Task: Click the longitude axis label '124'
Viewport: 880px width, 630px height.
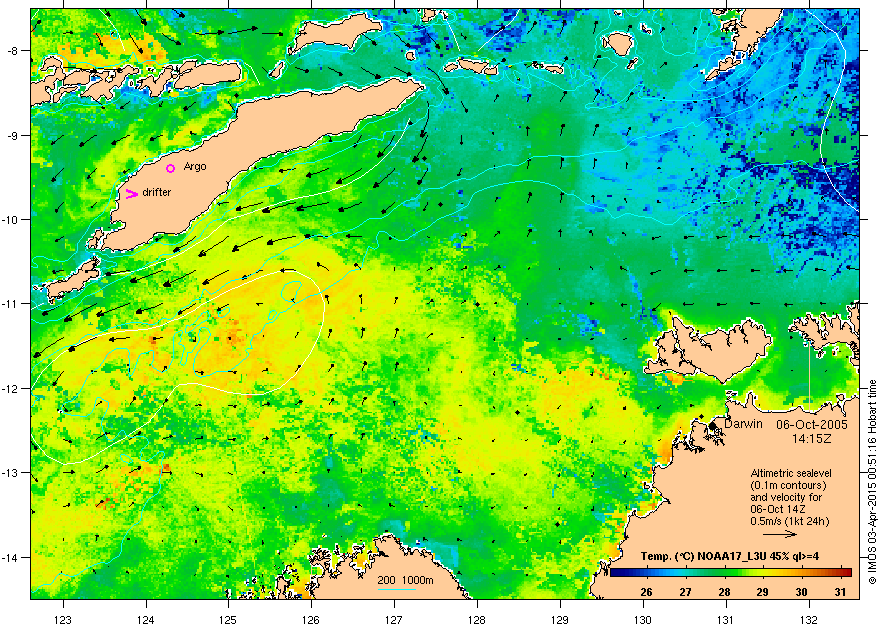Action: 146,620
